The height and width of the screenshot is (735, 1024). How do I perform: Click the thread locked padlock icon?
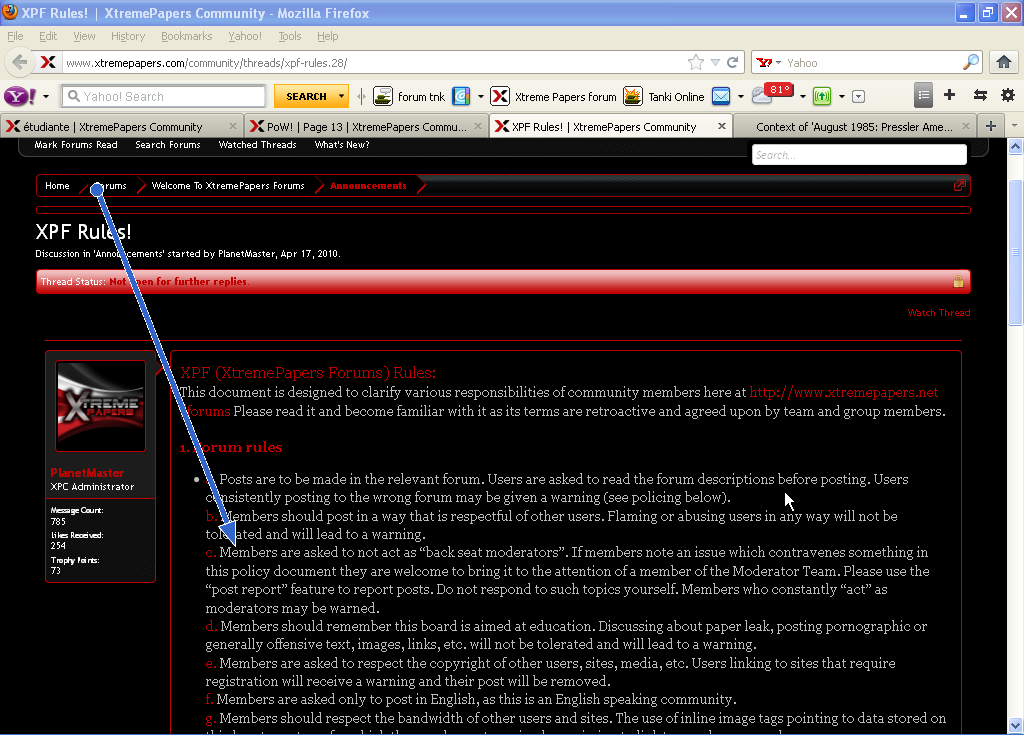pyautogui.click(x=958, y=282)
